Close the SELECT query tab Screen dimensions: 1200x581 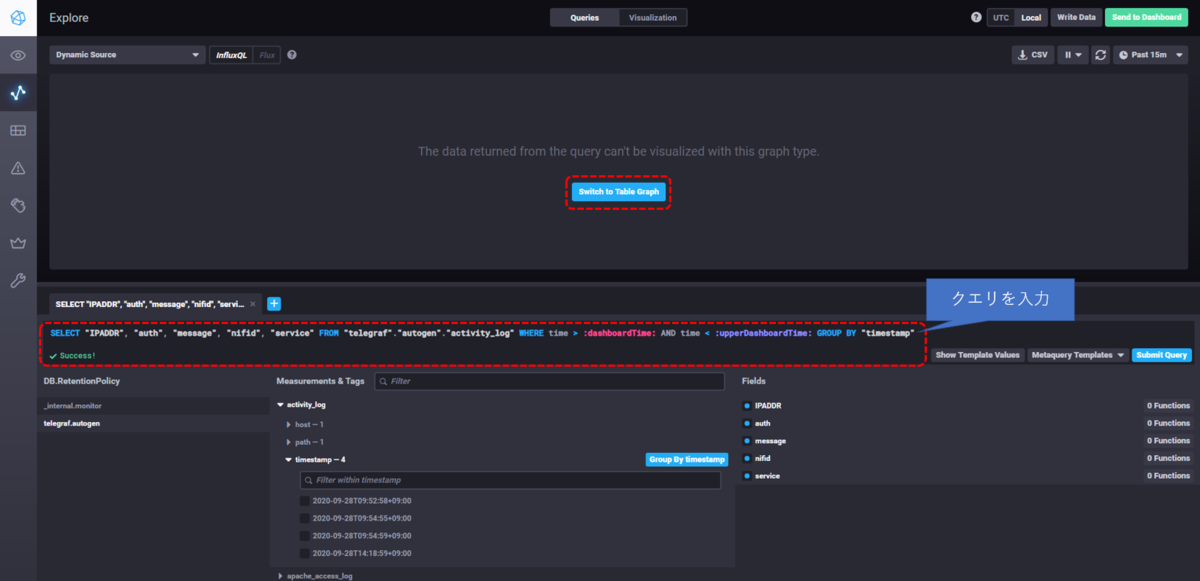tap(253, 304)
